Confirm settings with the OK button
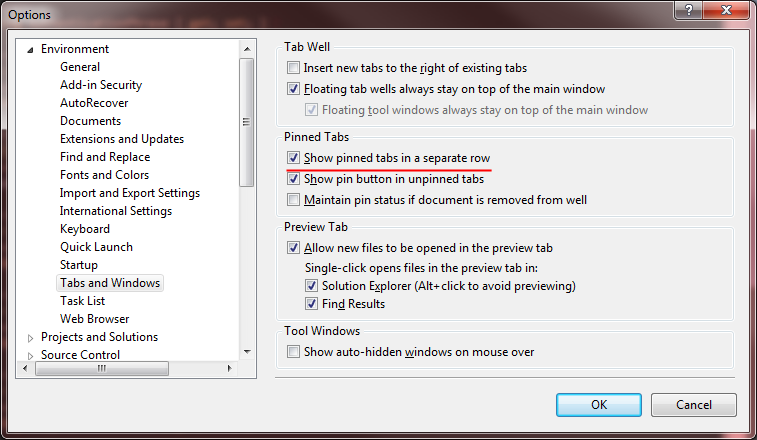Screen dimensions: 757x440 [x=599, y=405]
